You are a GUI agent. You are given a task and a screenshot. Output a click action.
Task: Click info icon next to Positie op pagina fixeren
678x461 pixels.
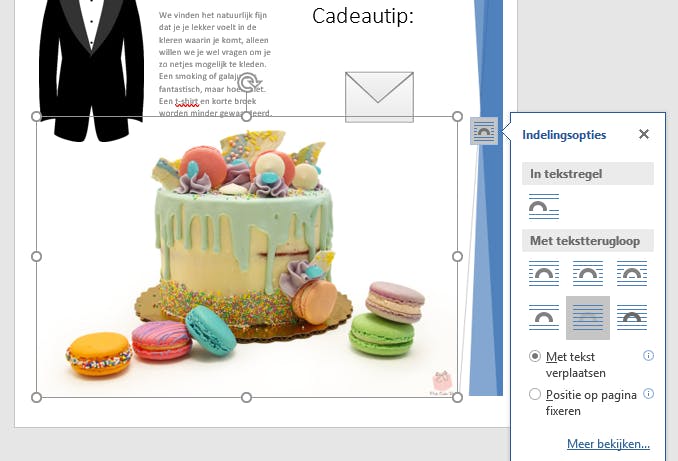pyautogui.click(x=648, y=394)
